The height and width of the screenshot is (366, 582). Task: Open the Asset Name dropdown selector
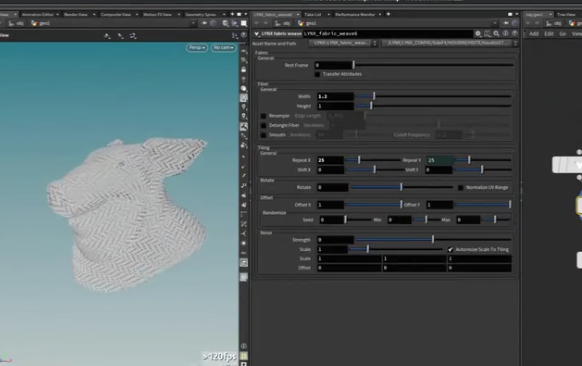coord(342,43)
